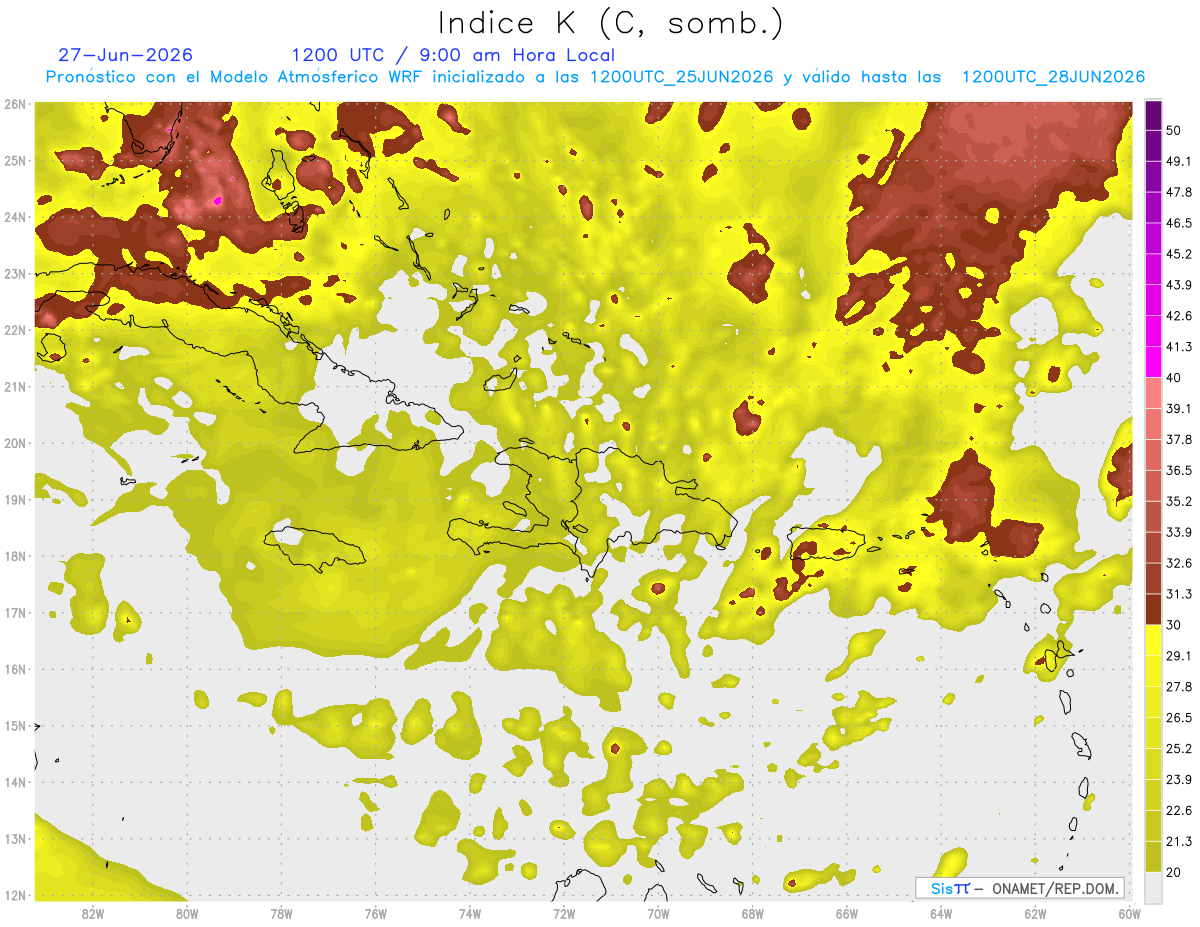1200x927 pixels.
Task: Click colorbar value 22.6
Action: [x=1179, y=811]
